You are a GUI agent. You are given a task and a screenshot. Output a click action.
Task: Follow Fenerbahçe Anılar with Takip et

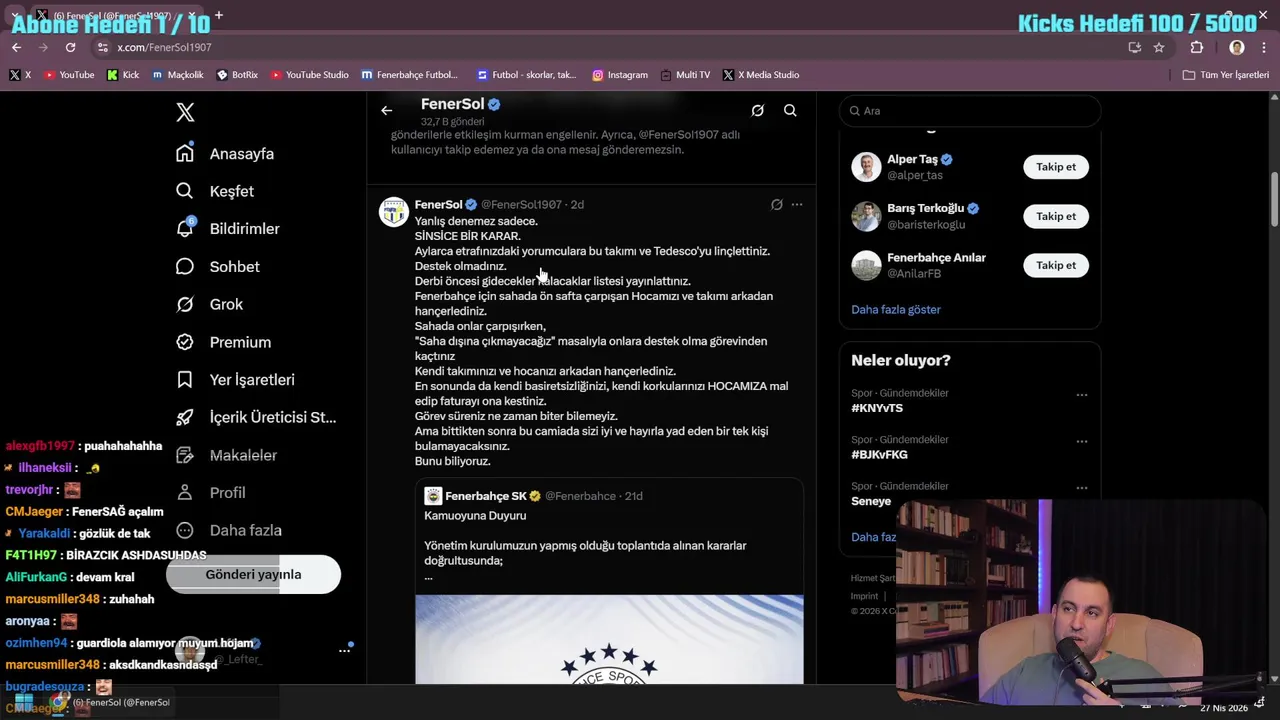tap(1056, 265)
